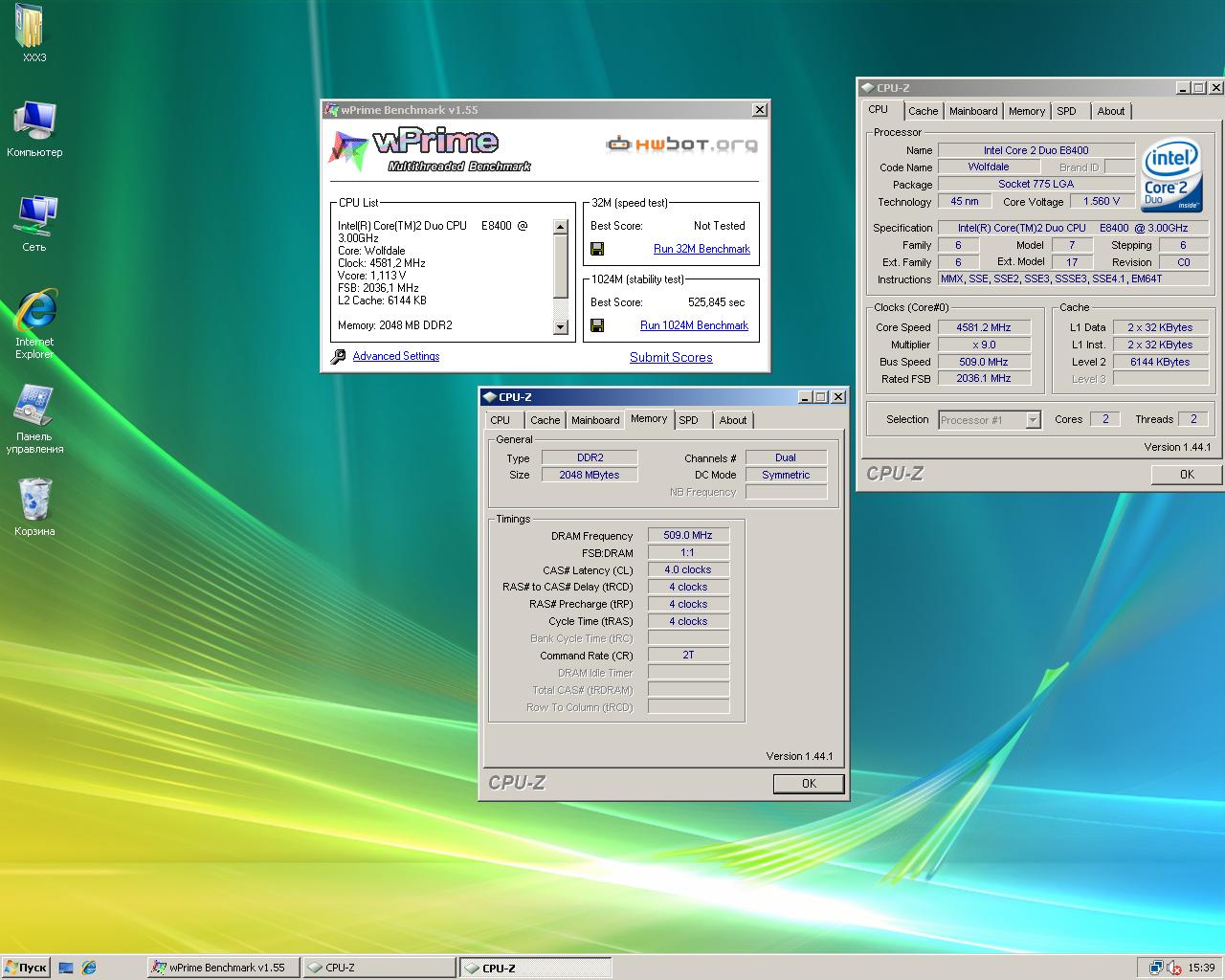Click the magnifier icon next to Advanced Settings

click(338, 356)
